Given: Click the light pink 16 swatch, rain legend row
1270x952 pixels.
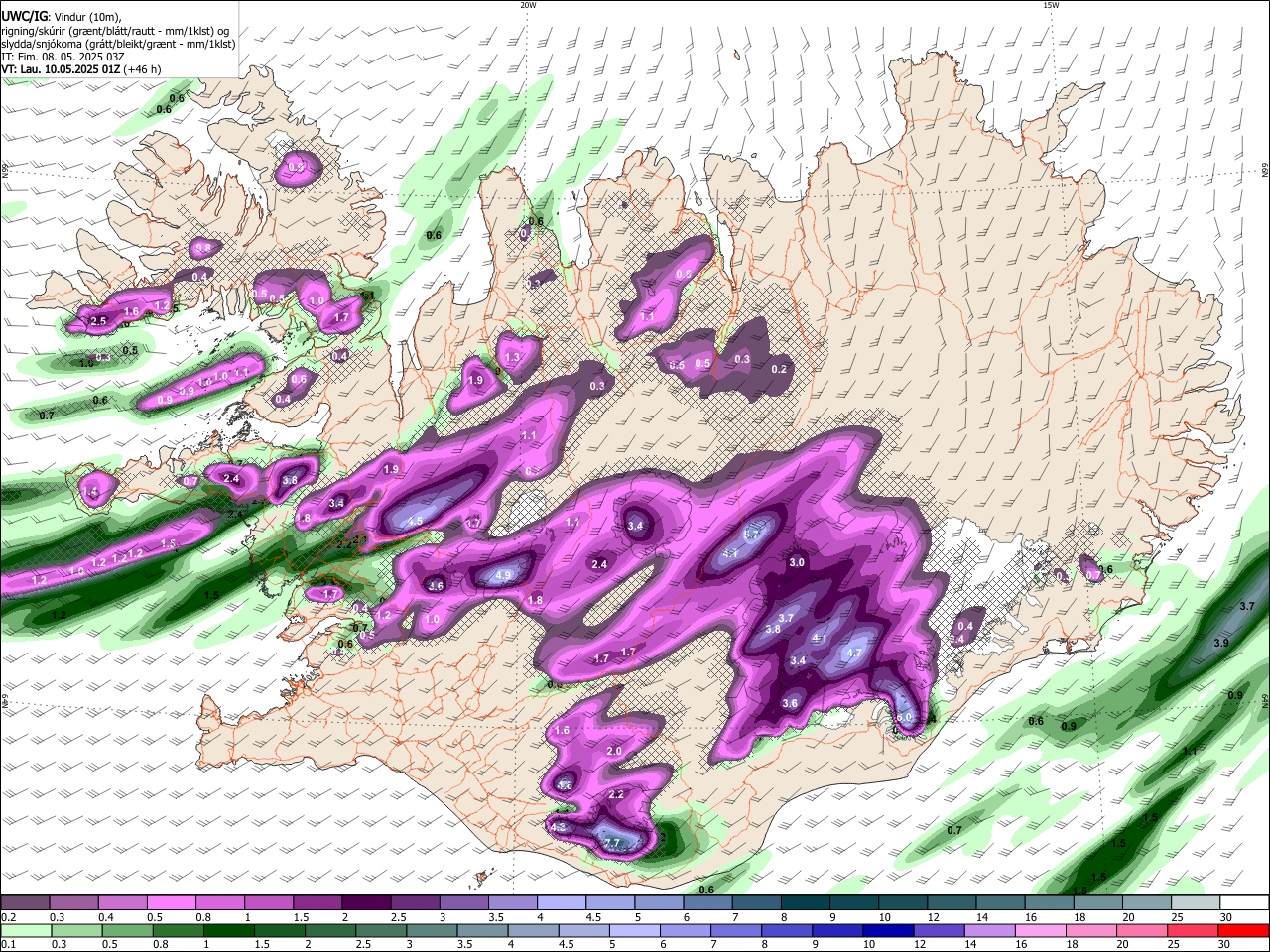Looking at the screenshot, I should [x=1038, y=930].
